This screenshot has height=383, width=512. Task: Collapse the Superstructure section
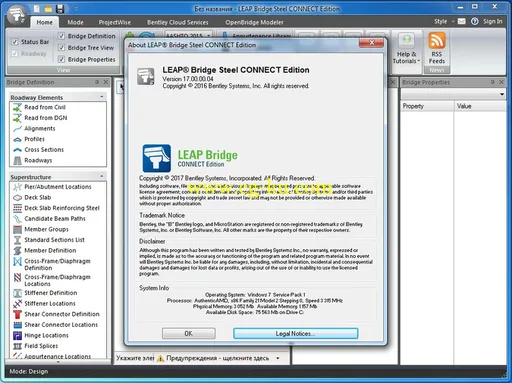(x=102, y=176)
